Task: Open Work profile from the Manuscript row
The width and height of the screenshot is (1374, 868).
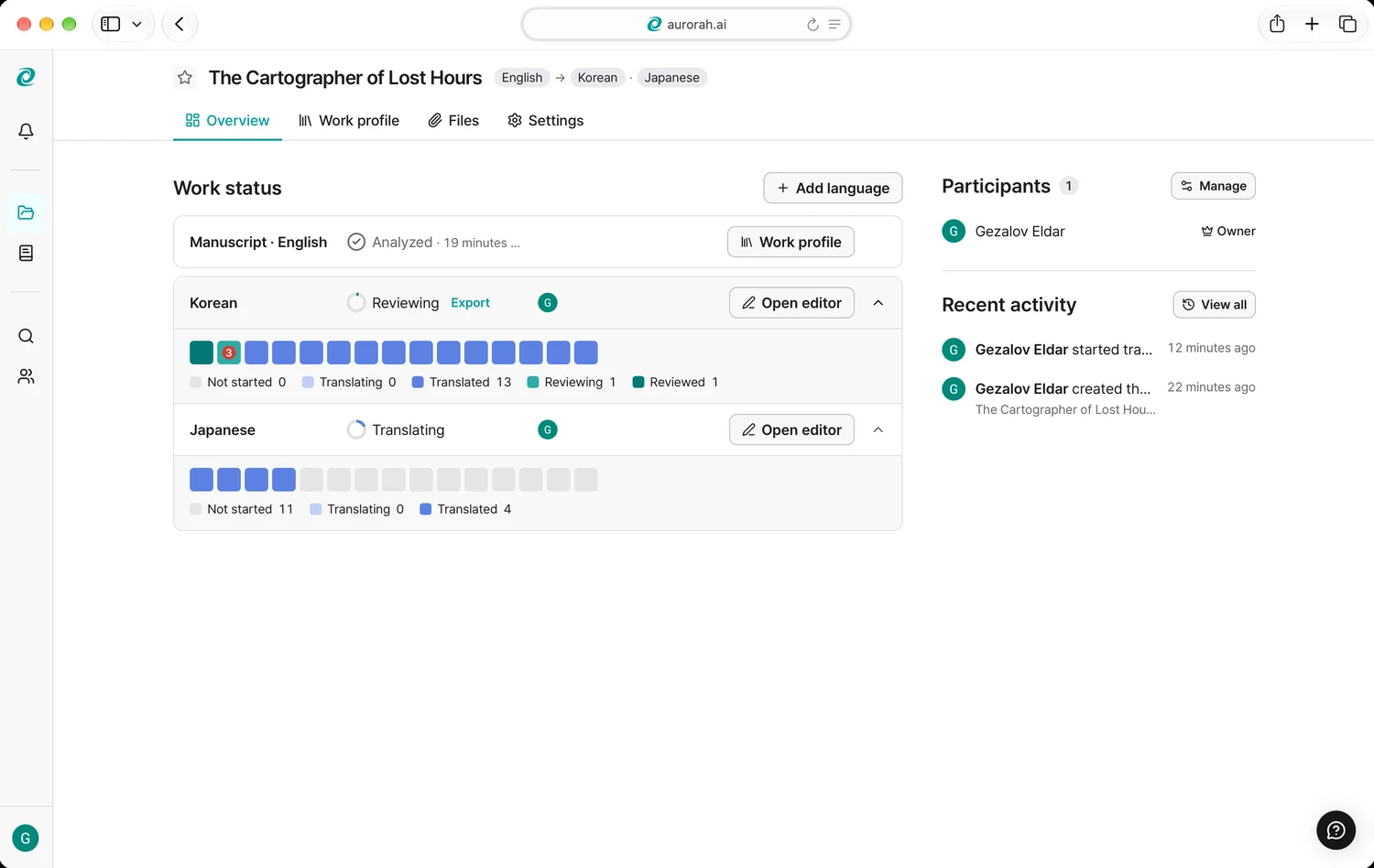Action: pos(791,242)
